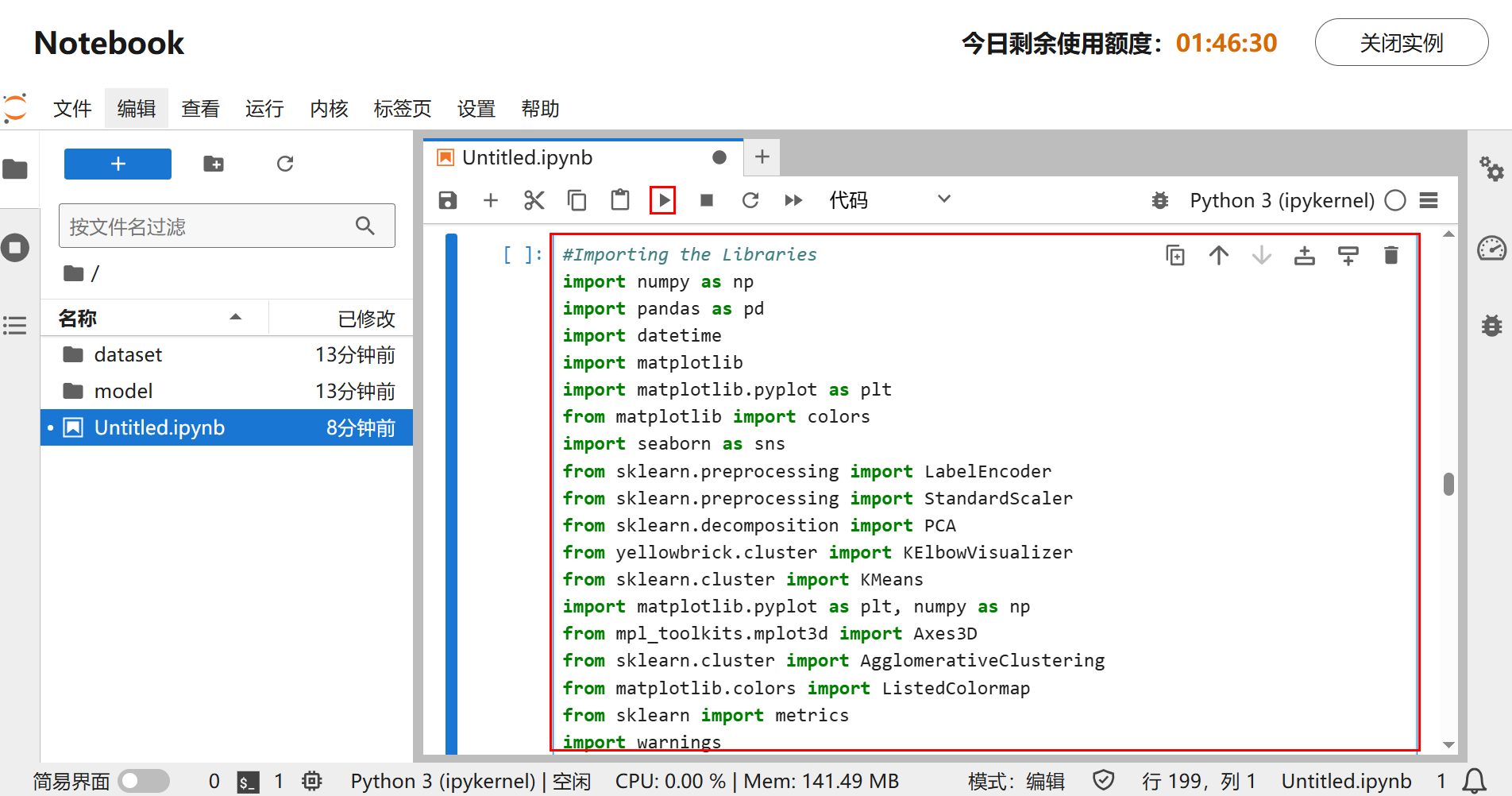
Task: Enable the debugger bug icon in toolbar
Action: click(x=1159, y=200)
